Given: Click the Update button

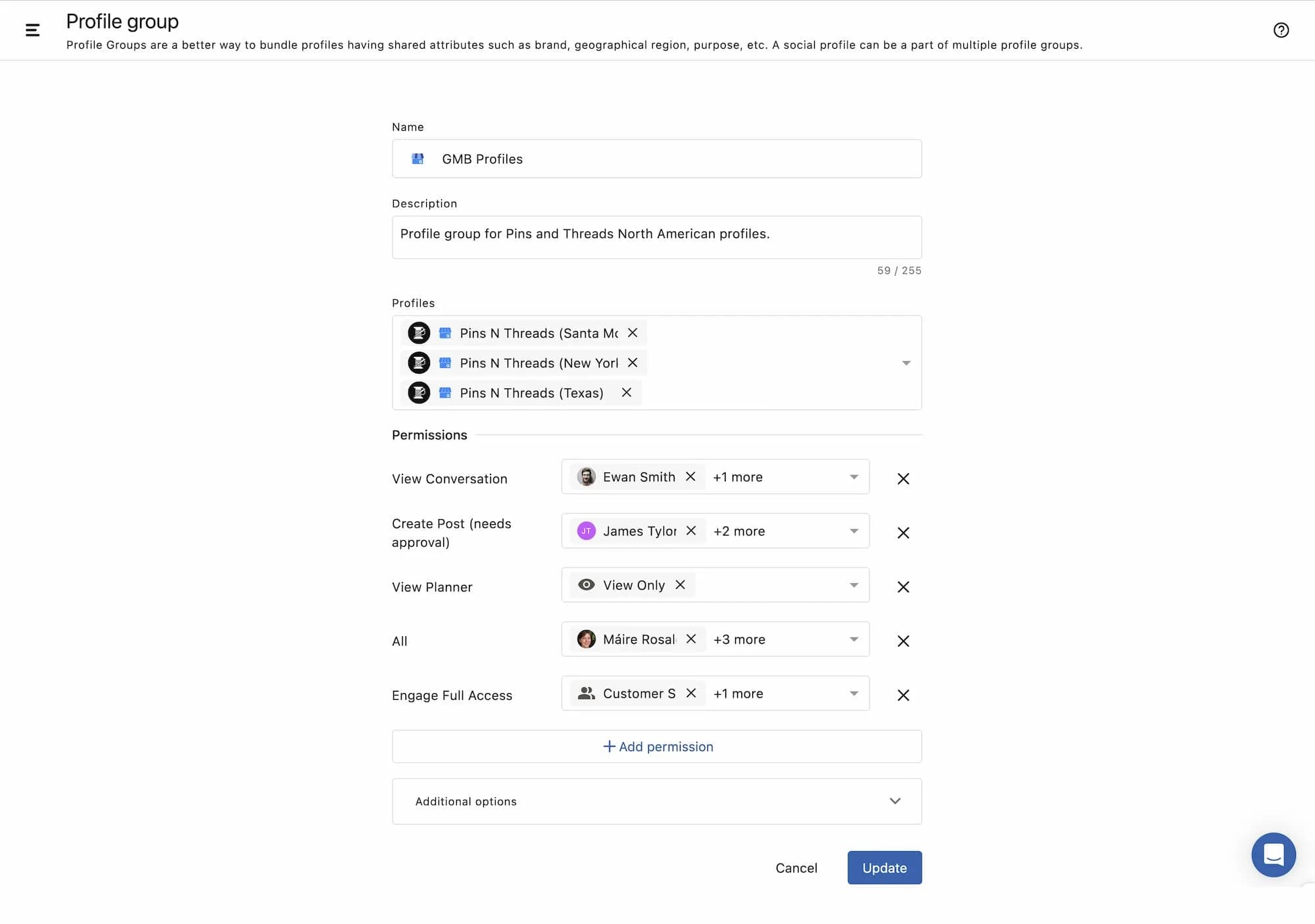Looking at the screenshot, I should click(x=884, y=867).
